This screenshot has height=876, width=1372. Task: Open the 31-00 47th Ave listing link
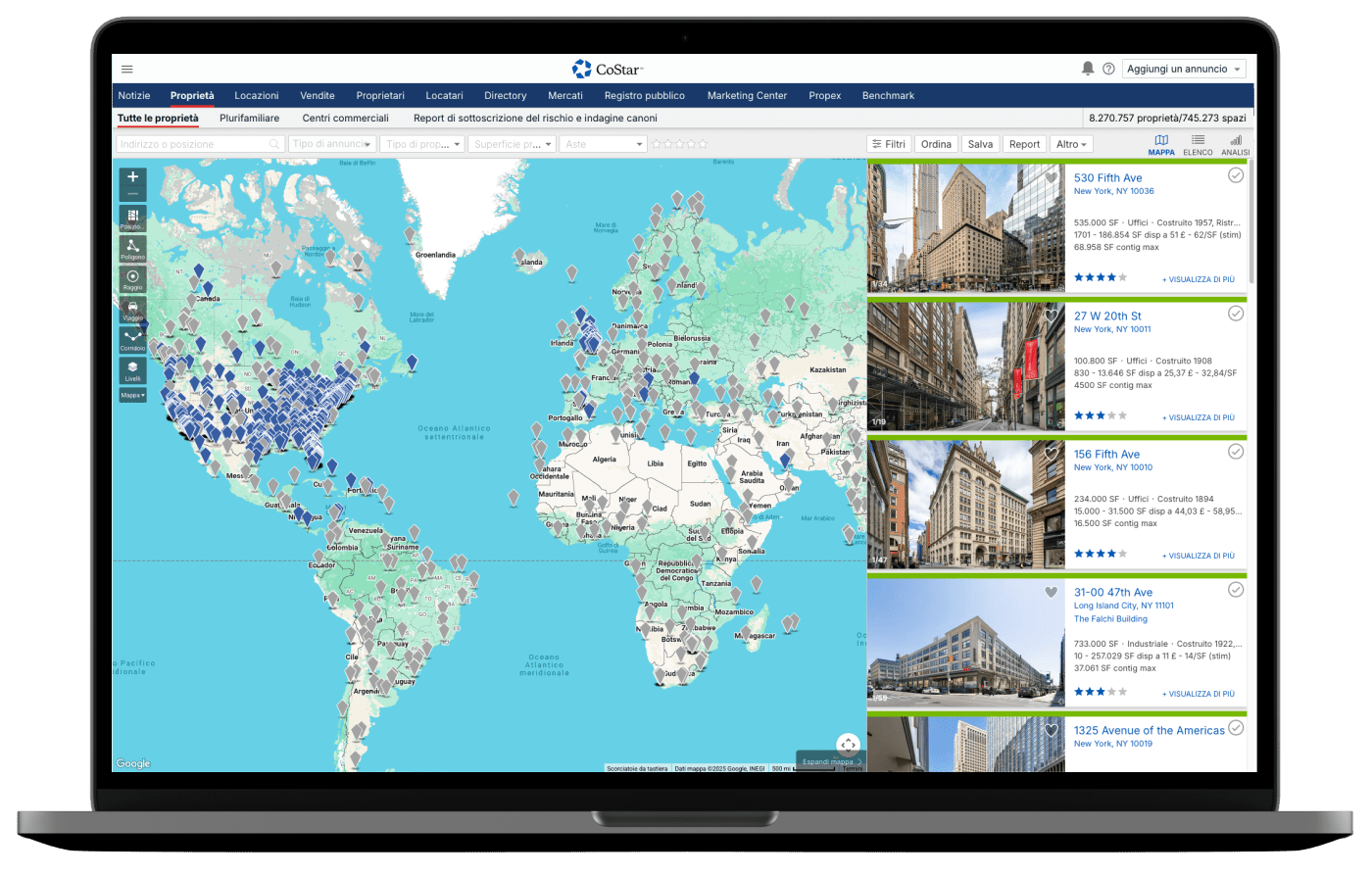[1112, 593]
